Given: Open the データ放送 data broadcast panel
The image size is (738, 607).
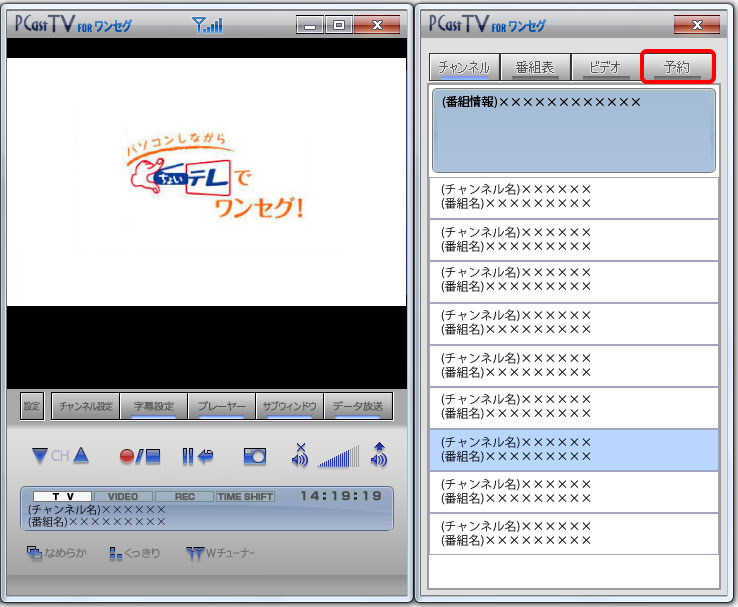Looking at the screenshot, I should pyautogui.click(x=357, y=406).
